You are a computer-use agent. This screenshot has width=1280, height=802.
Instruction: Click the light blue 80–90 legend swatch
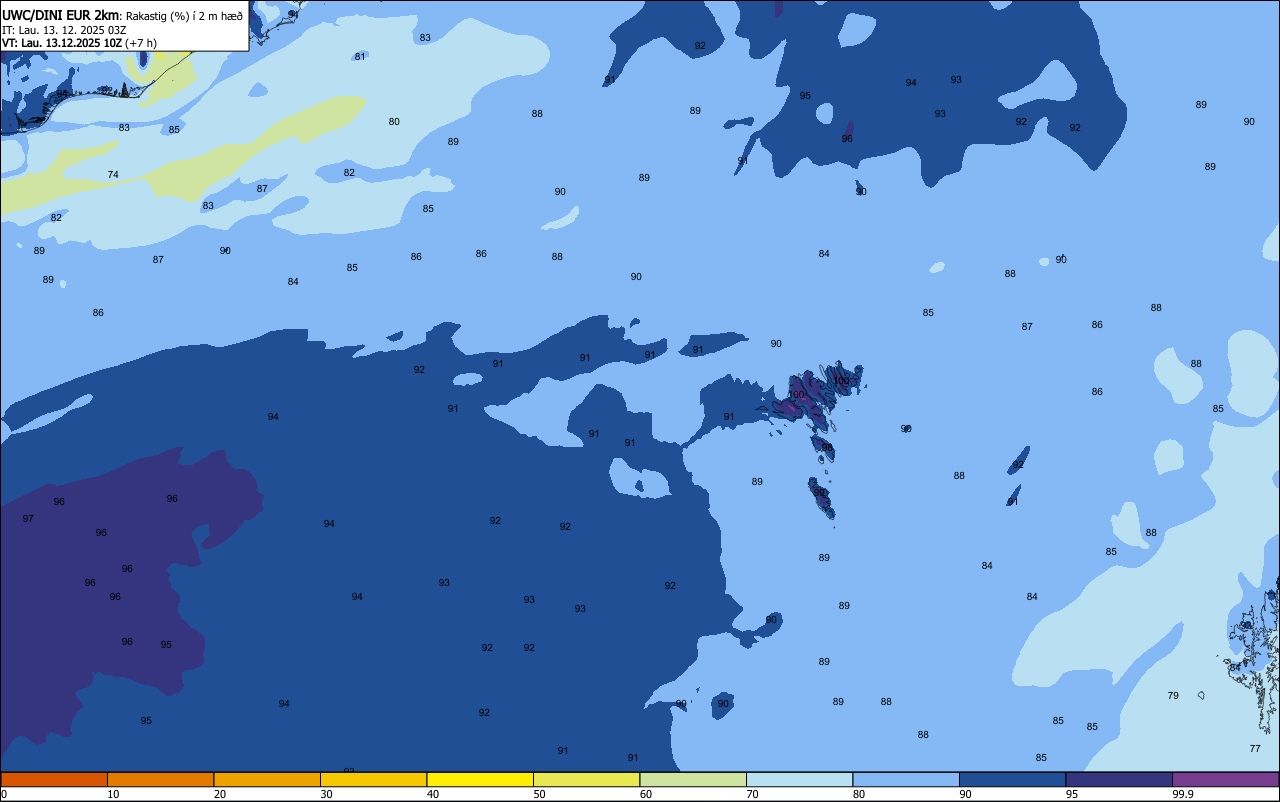[x=906, y=779]
